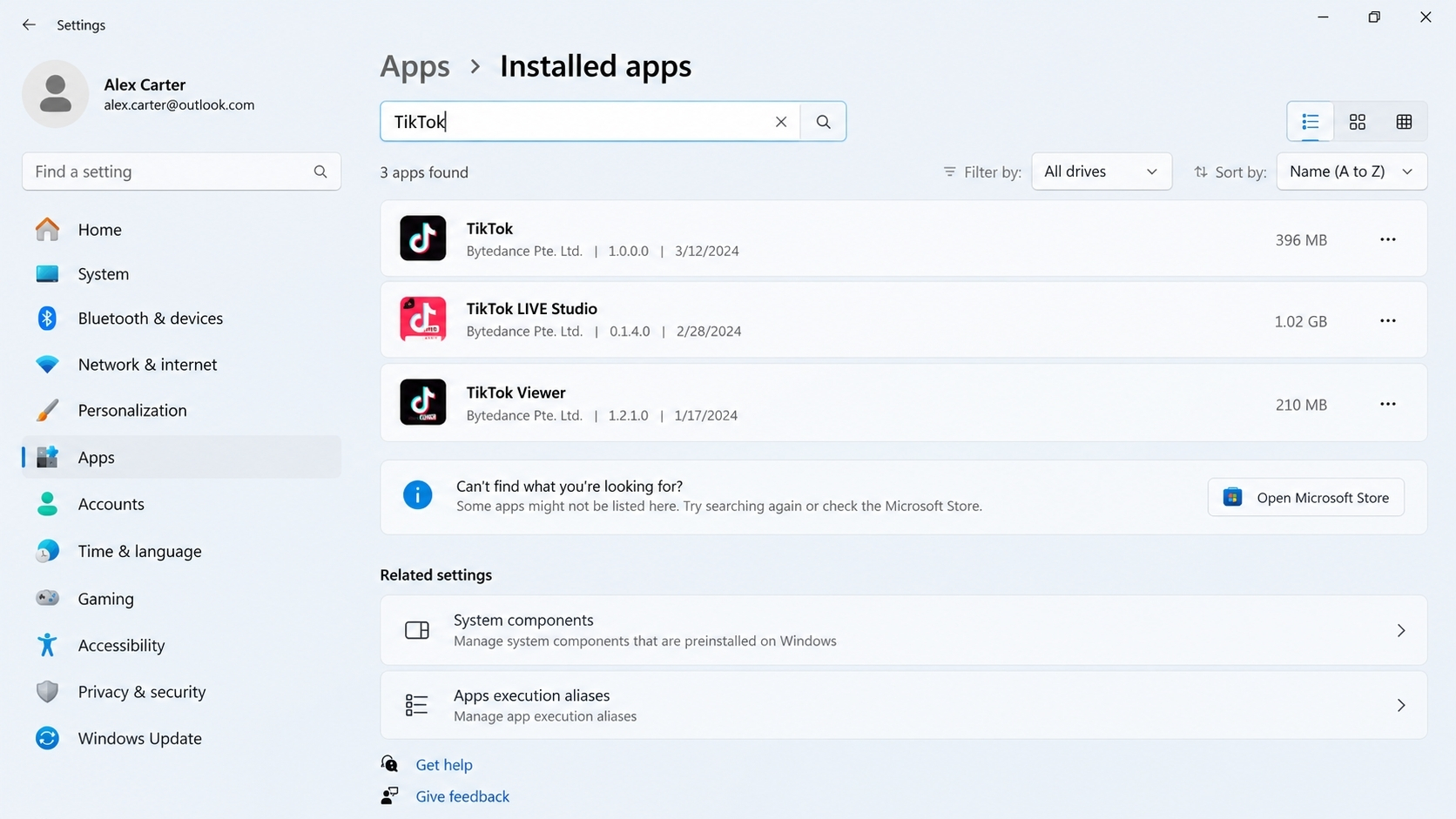
Task: Click the magnifier in Find a setting
Action: tap(320, 171)
